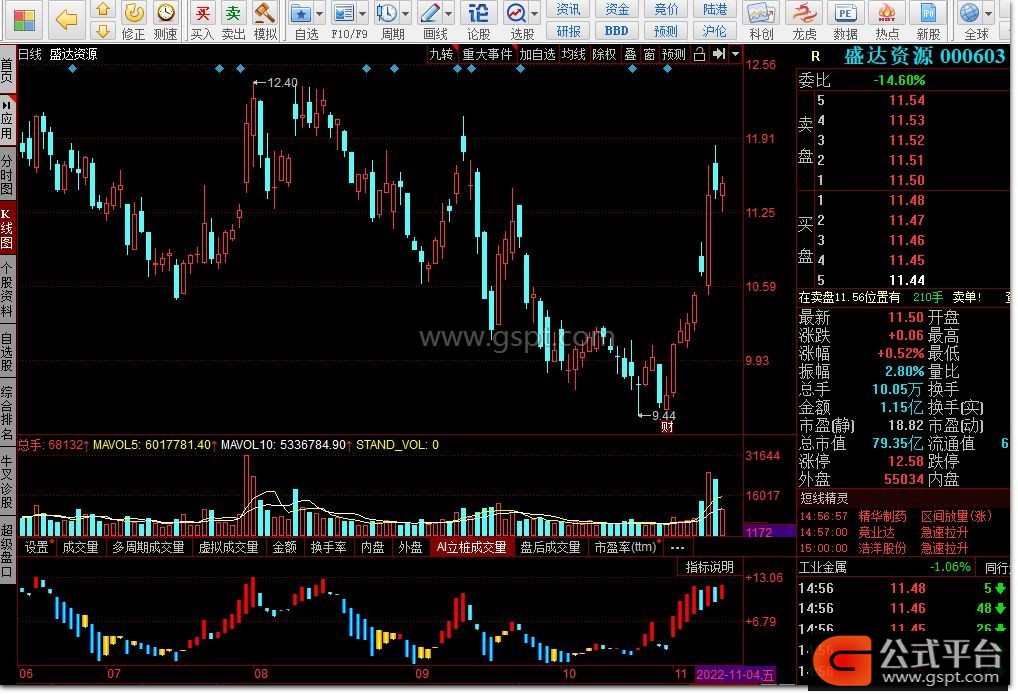Click the 周期 period clock icon

click(387, 12)
